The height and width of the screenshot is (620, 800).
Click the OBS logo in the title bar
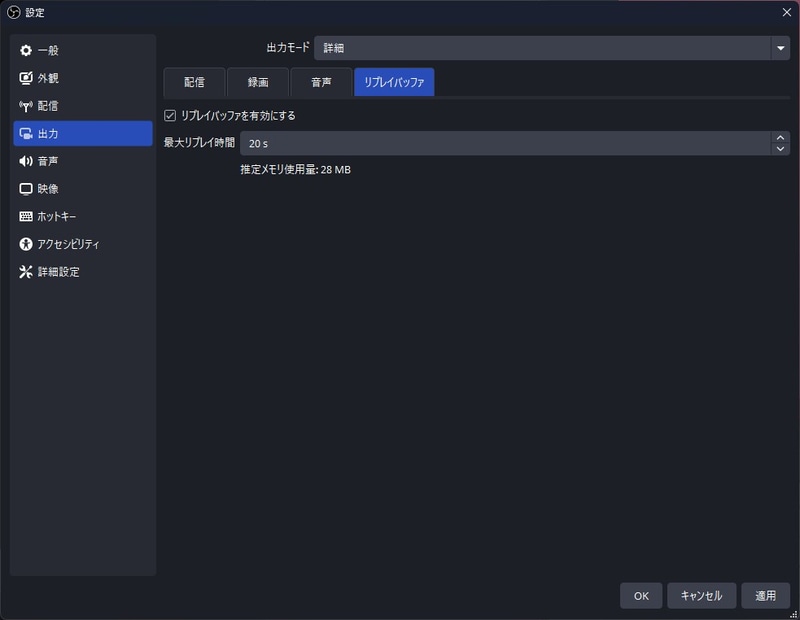click(x=14, y=13)
